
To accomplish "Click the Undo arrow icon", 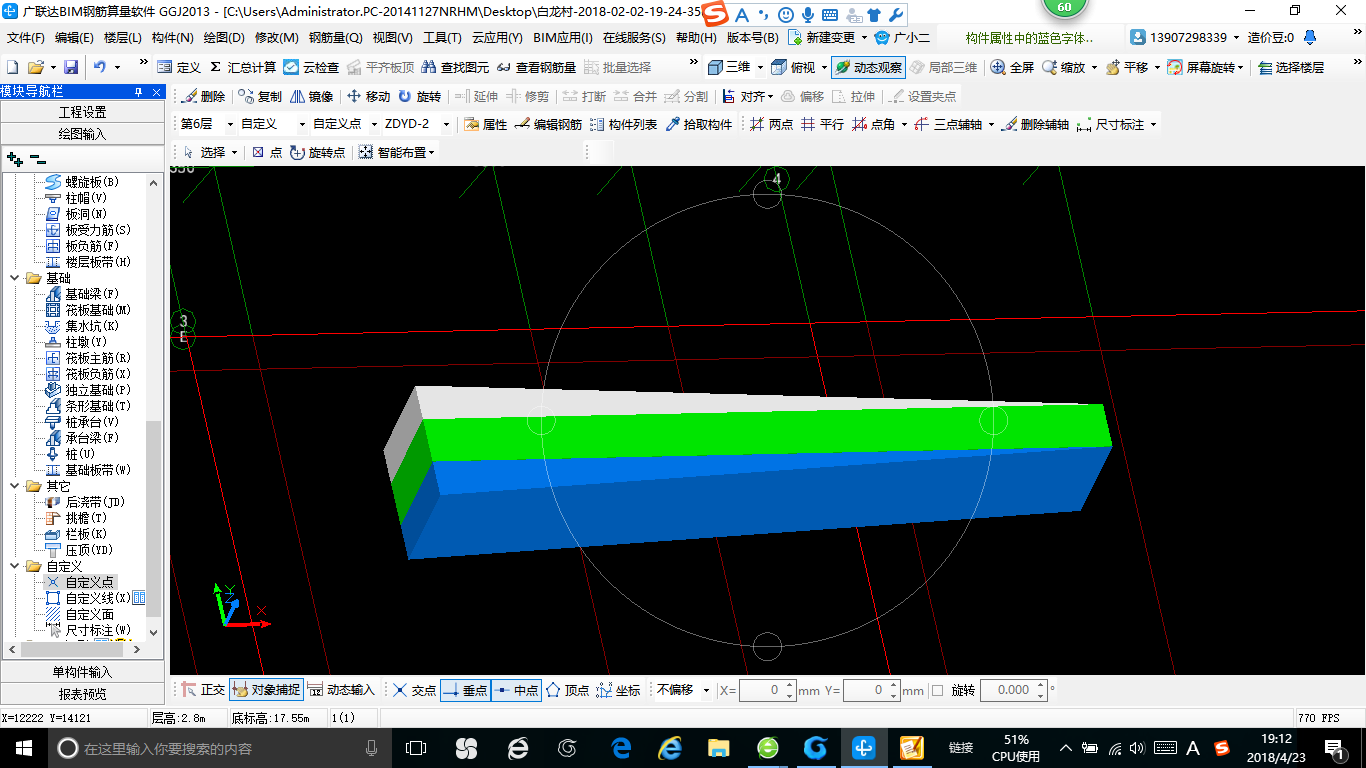I will point(100,67).
